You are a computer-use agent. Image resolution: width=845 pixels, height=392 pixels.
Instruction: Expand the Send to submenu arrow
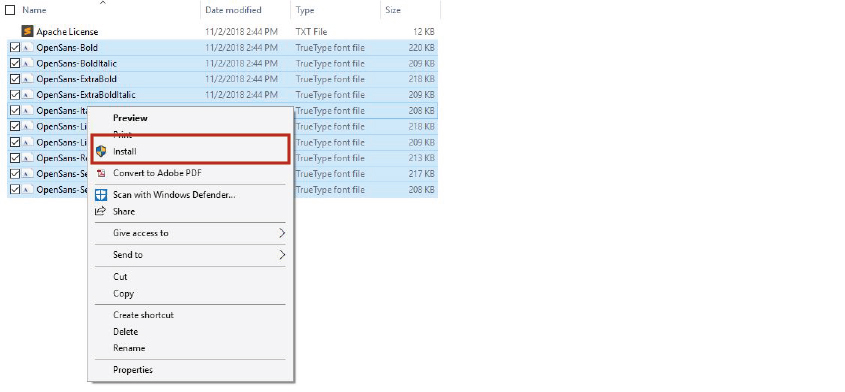282,255
